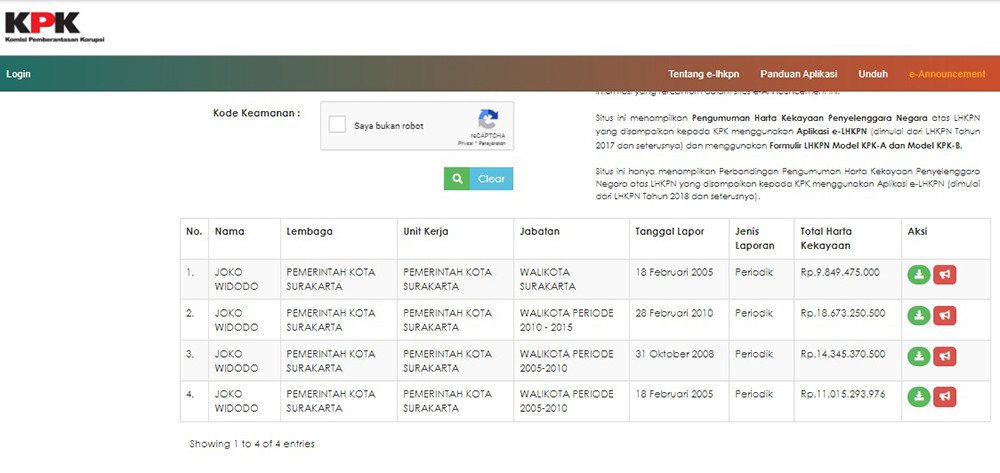Open the Tentang e-lhkpn menu
1000x473 pixels.
point(705,74)
